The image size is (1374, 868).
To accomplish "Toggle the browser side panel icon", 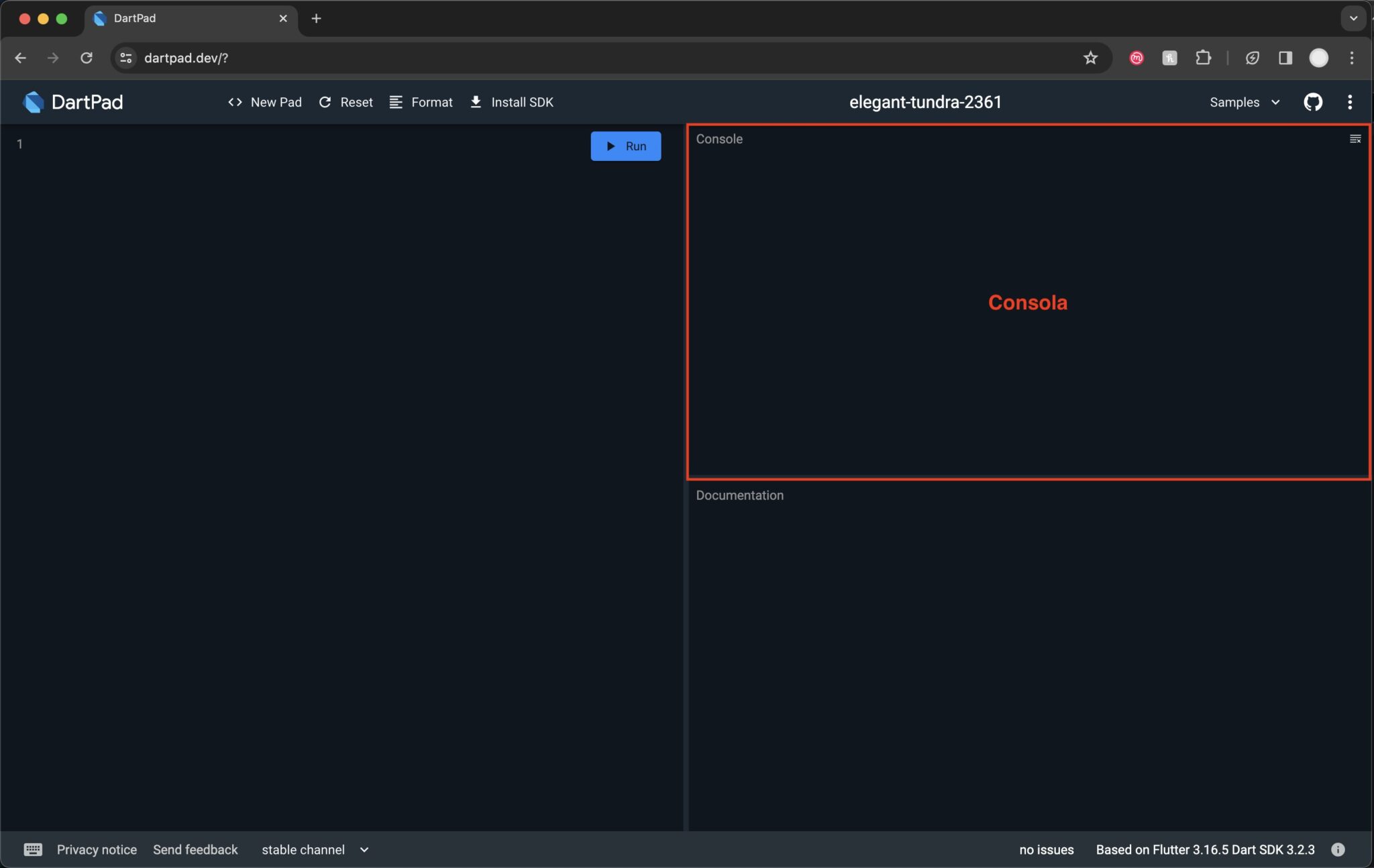I will 1285,58.
